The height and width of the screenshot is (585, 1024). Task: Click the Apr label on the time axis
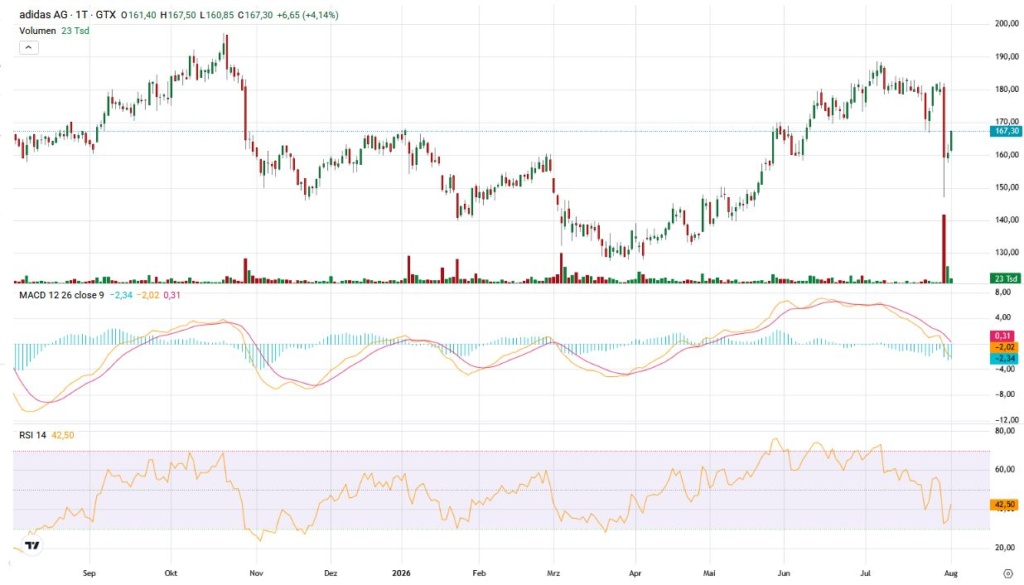pyautogui.click(x=635, y=573)
